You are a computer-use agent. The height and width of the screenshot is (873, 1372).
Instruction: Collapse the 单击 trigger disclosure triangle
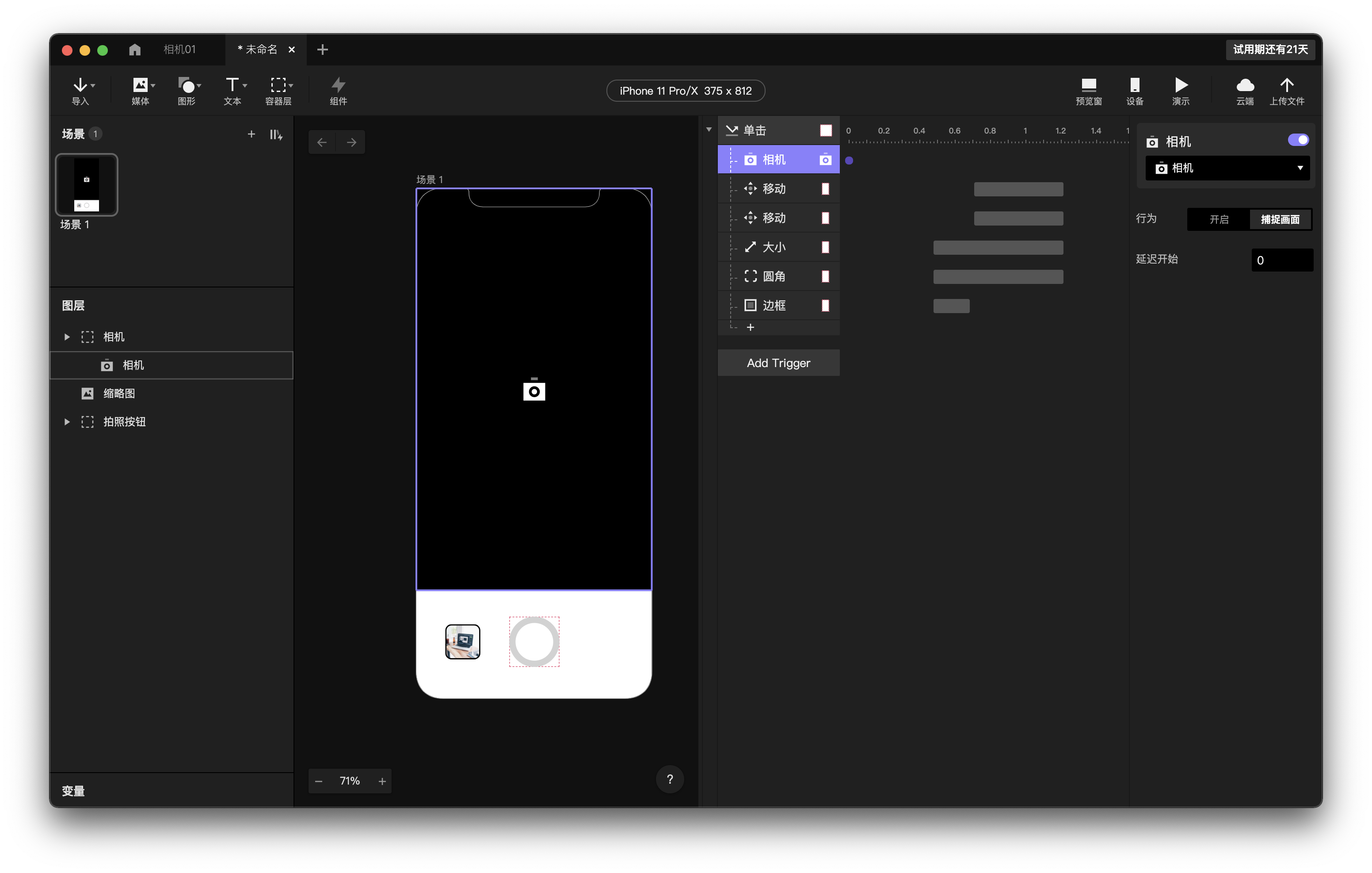[x=709, y=130]
